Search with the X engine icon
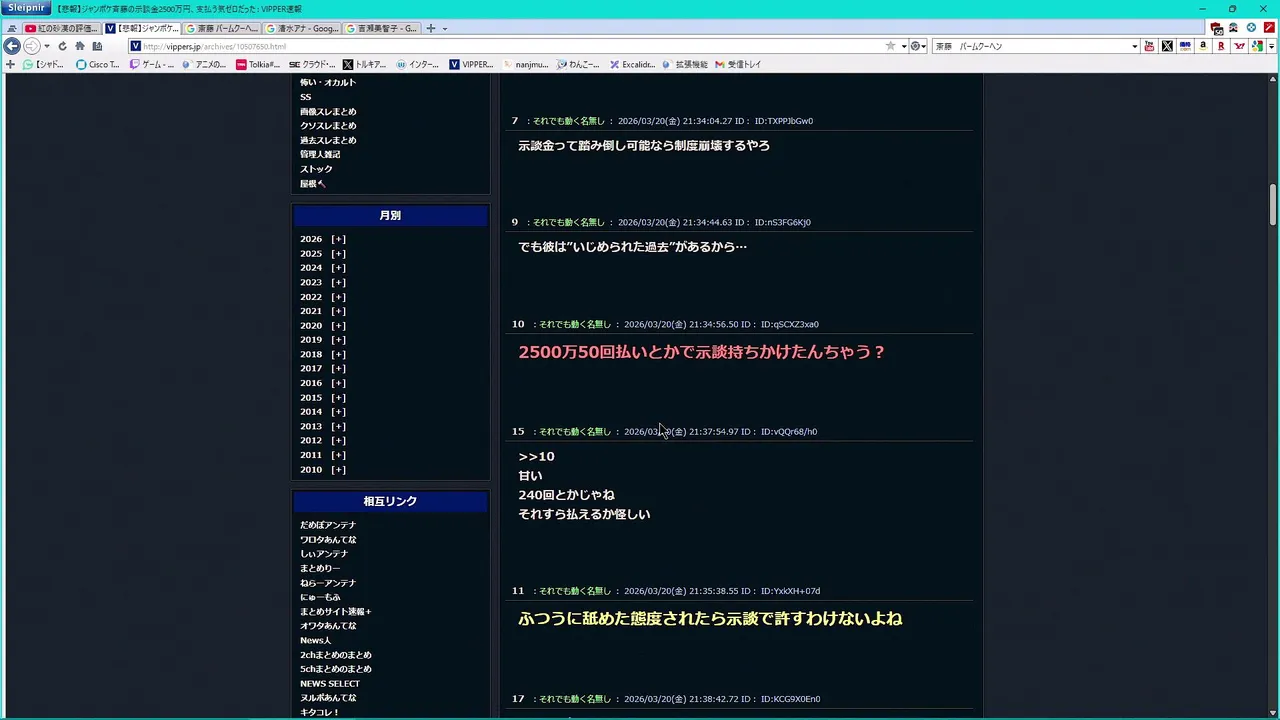Screen dimensions: 1280x720 1167,46
